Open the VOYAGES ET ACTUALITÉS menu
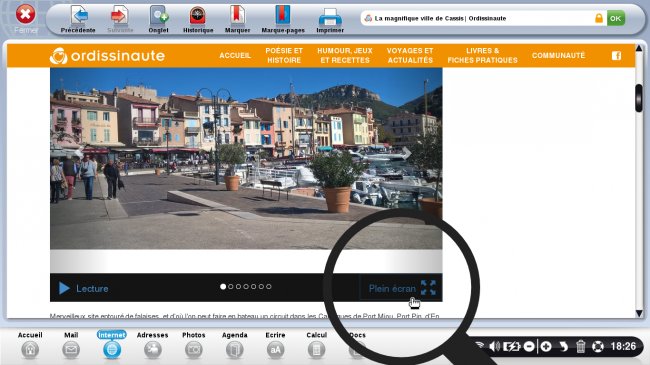This screenshot has height=365, width=650. 410,55
